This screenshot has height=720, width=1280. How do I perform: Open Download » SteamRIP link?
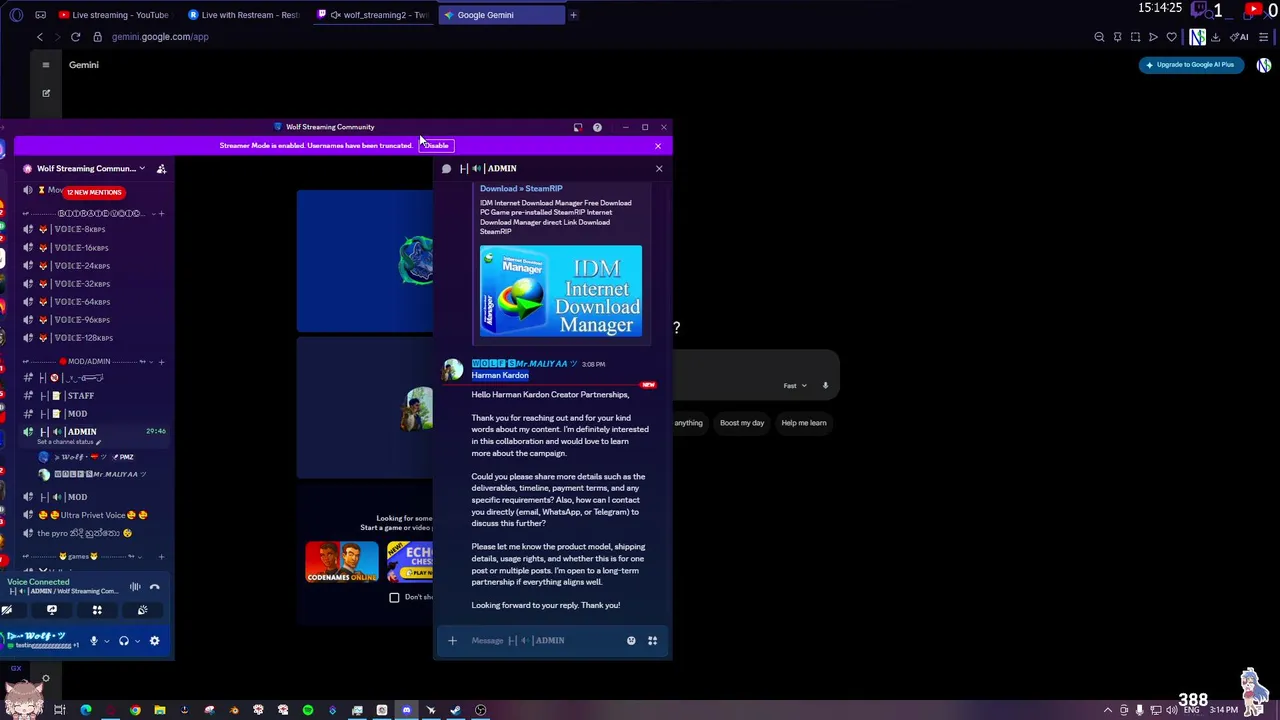(521, 188)
